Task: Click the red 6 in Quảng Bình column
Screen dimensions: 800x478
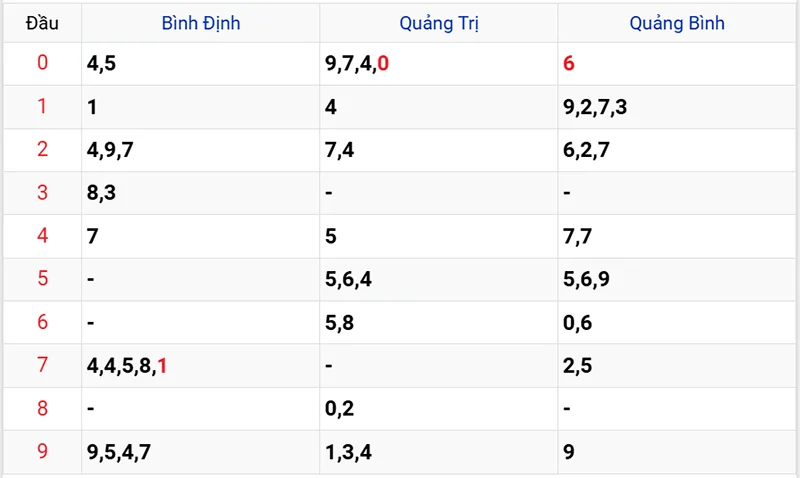Action: click(569, 64)
